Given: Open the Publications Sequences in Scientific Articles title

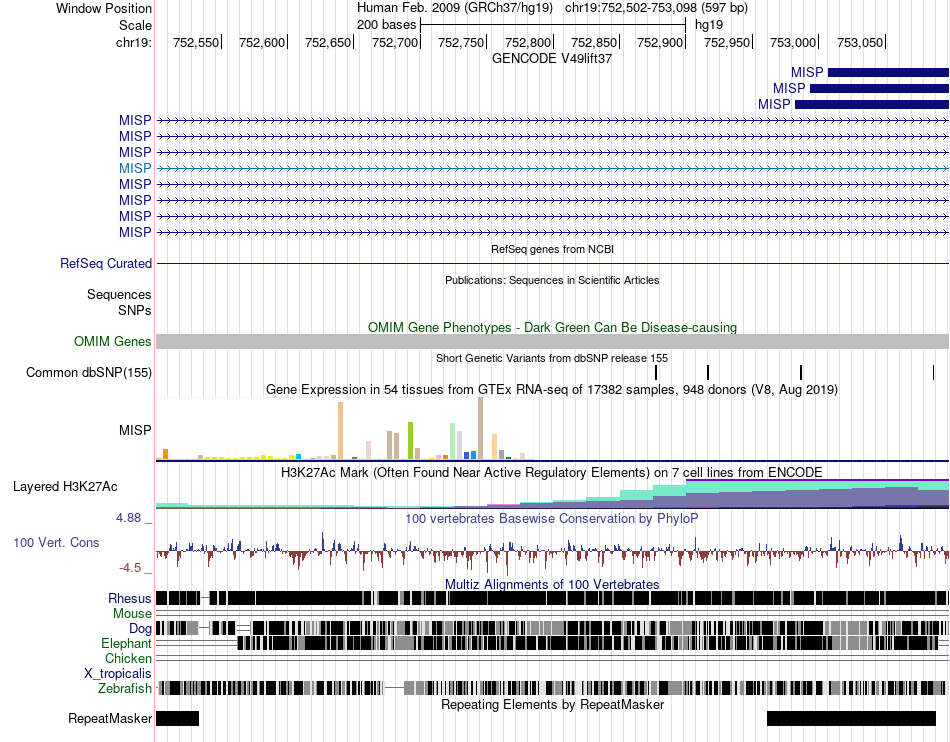Looking at the screenshot, I should click(x=552, y=280).
